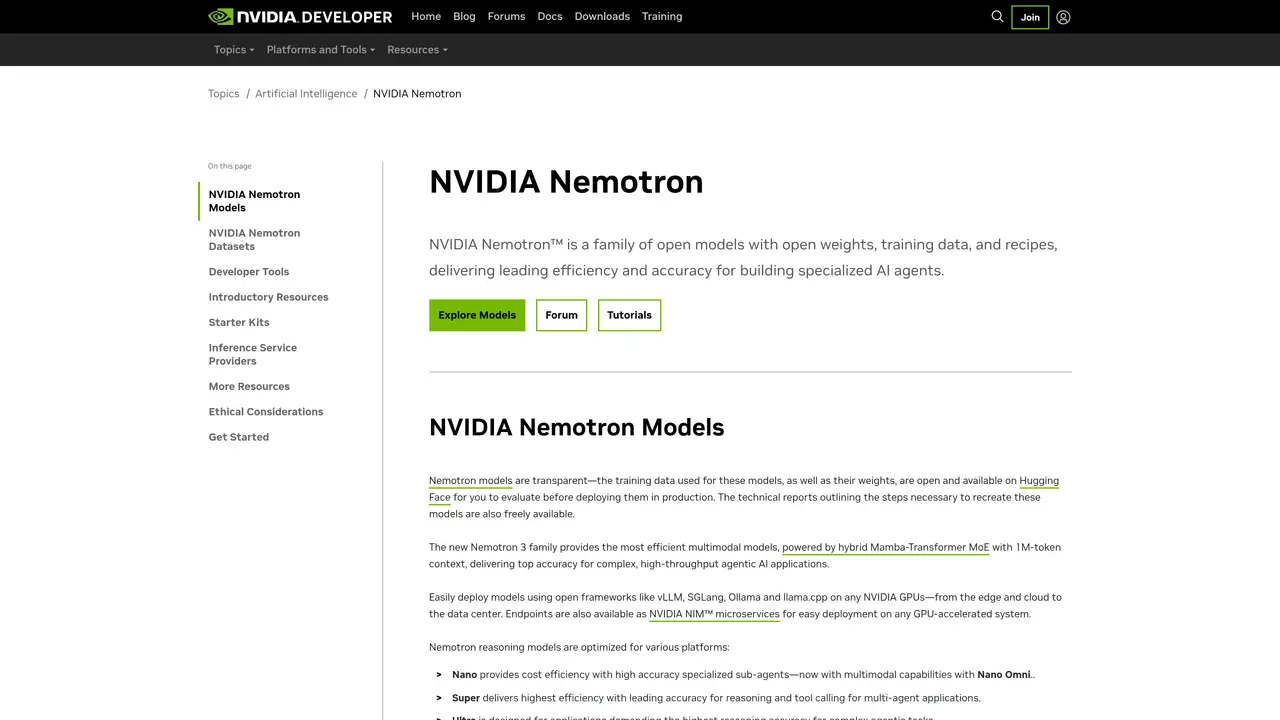Open Forums in top navigation
The image size is (1280, 720).
click(506, 16)
